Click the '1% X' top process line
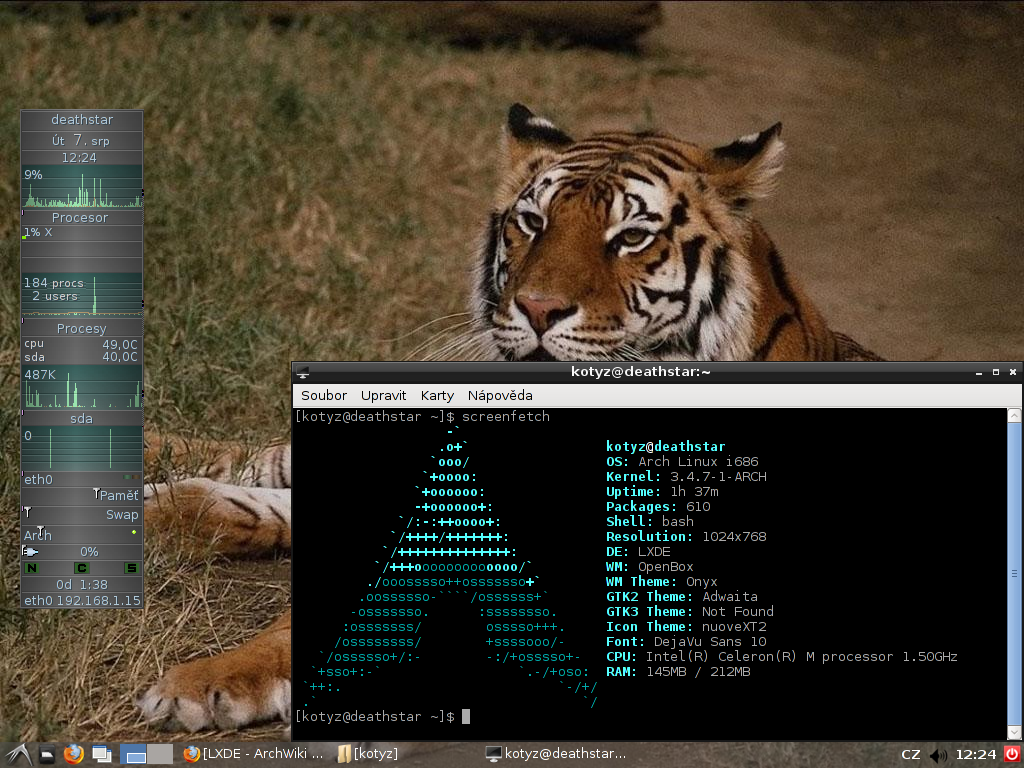This screenshot has width=1024, height=768. (x=38, y=232)
